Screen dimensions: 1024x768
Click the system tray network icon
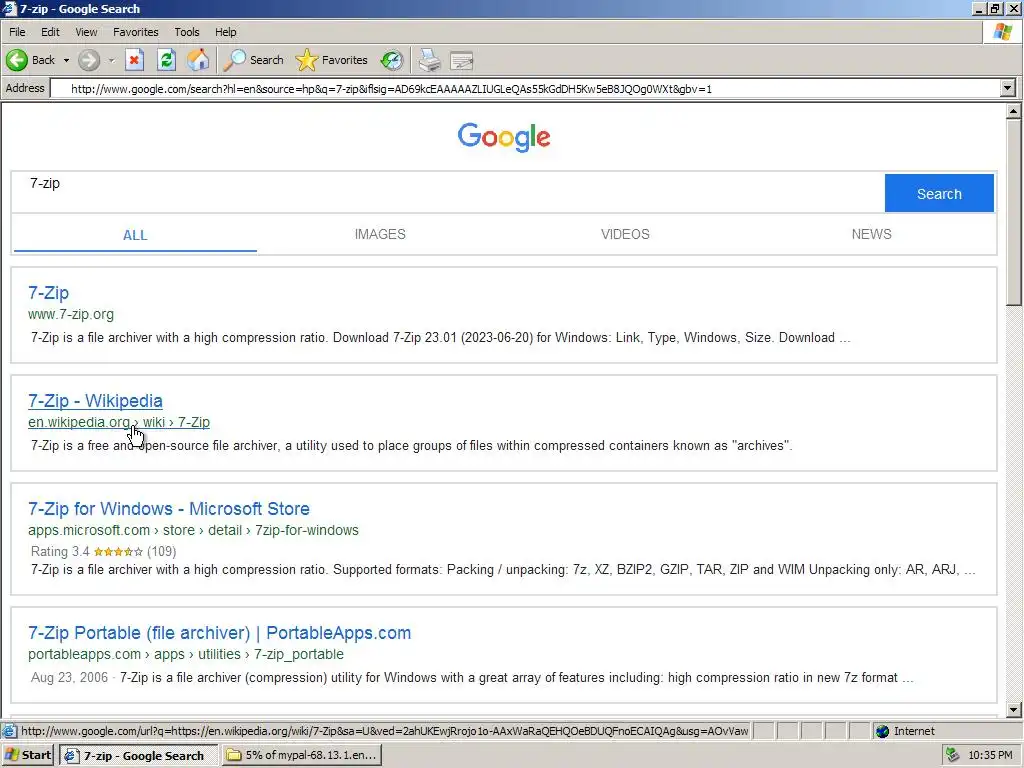click(953, 755)
